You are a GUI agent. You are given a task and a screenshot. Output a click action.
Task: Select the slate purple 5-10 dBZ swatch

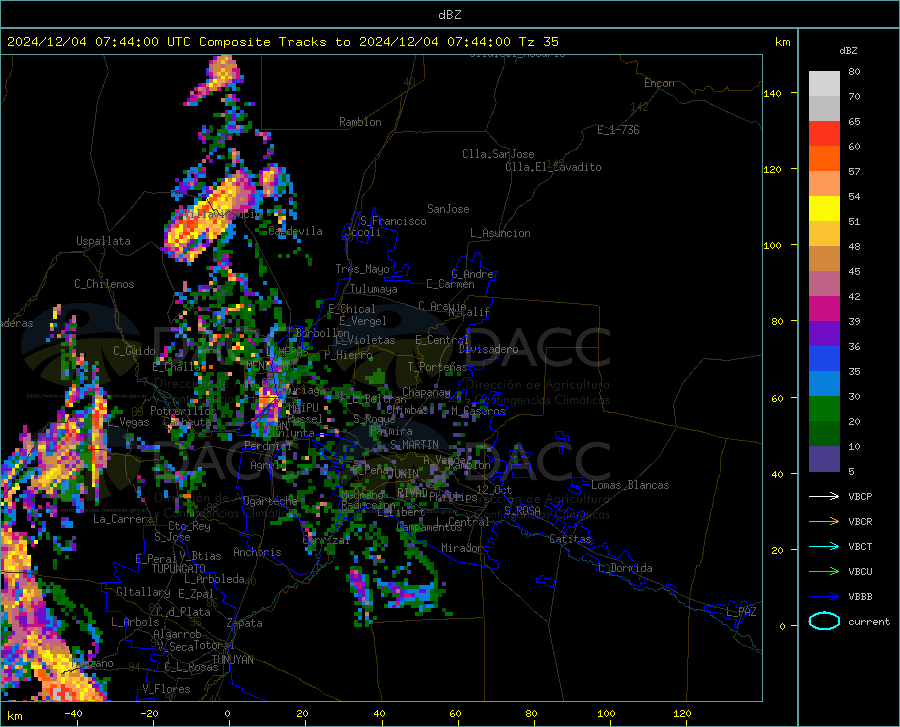824,459
